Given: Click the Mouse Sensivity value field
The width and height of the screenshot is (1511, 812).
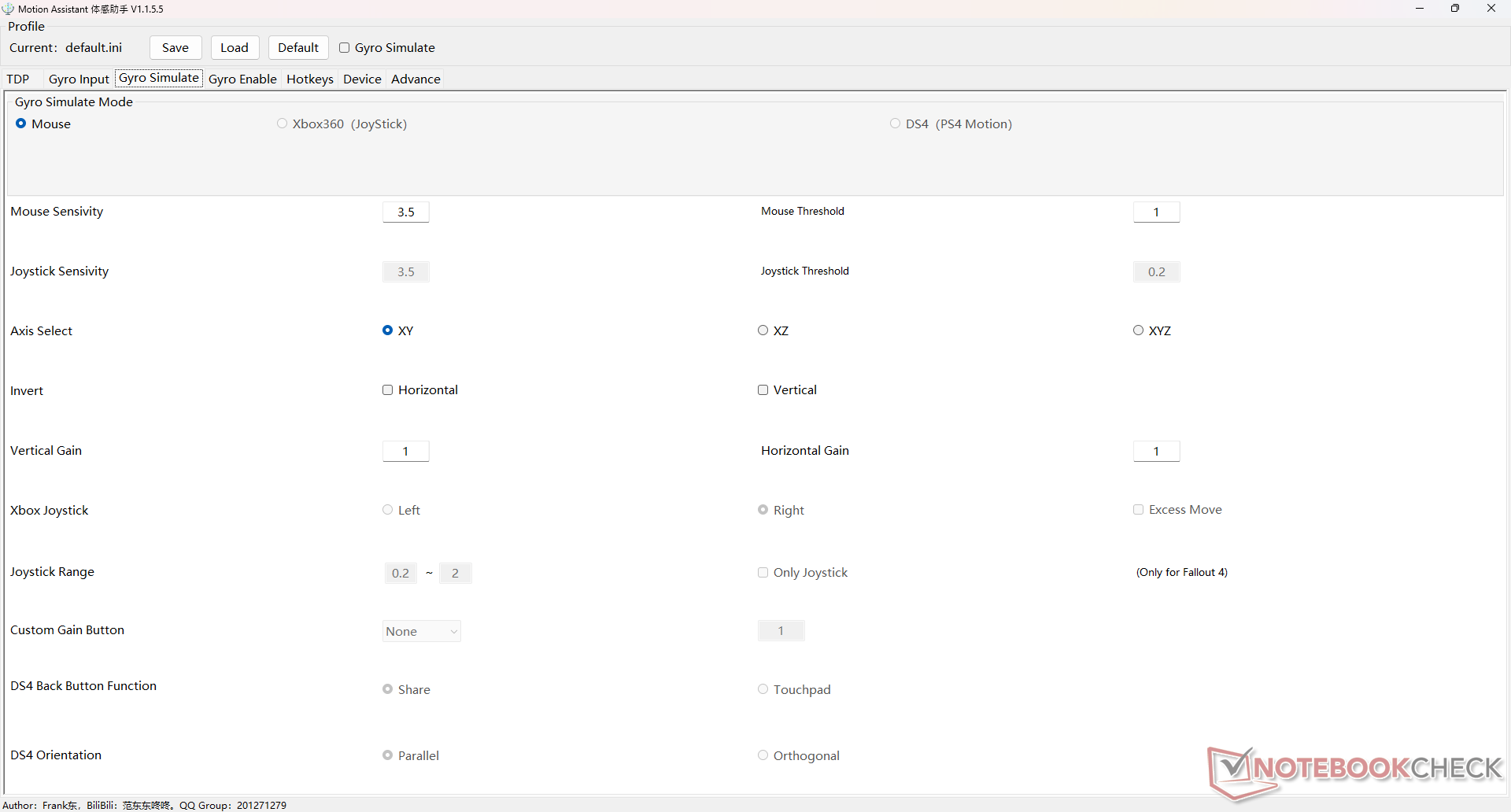Looking at the screenshot, I should [x=406, y=212].
